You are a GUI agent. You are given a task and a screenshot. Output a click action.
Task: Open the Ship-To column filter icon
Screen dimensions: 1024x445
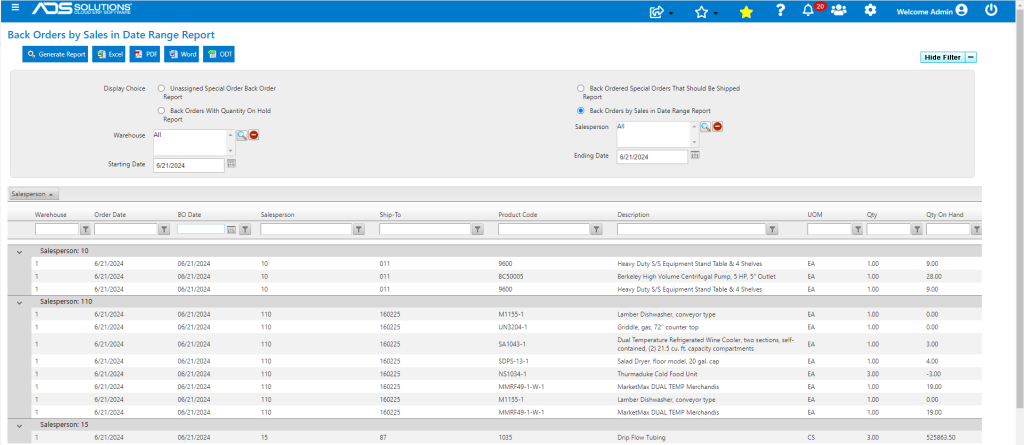click(x=477, y=229)
